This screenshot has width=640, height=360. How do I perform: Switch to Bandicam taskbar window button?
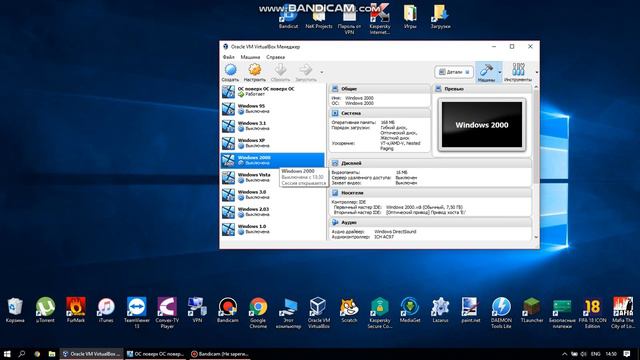point(220,354)
